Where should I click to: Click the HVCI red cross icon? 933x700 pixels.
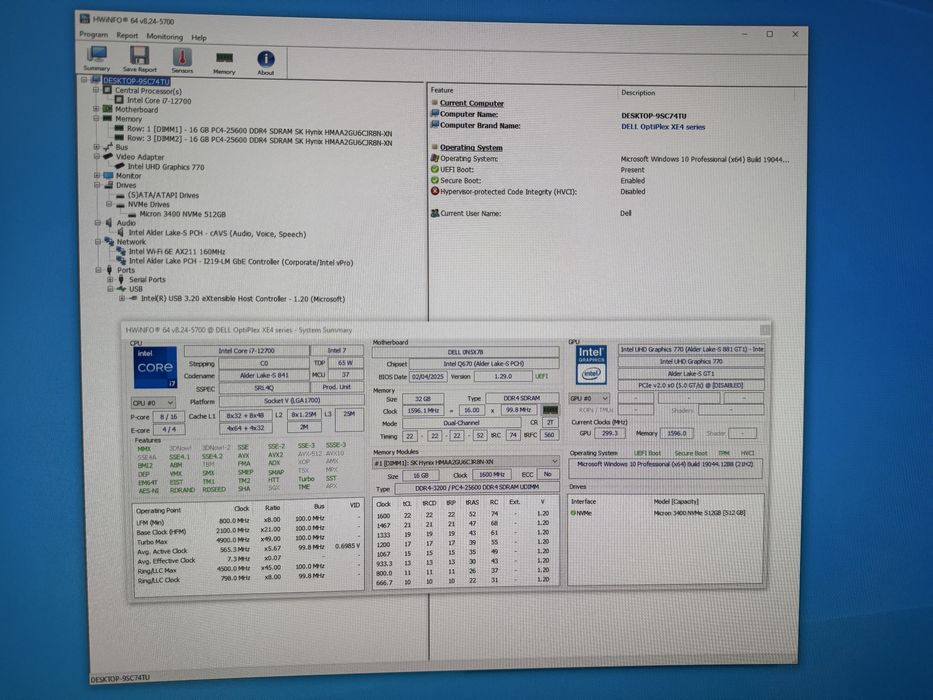tap(434, 191)
